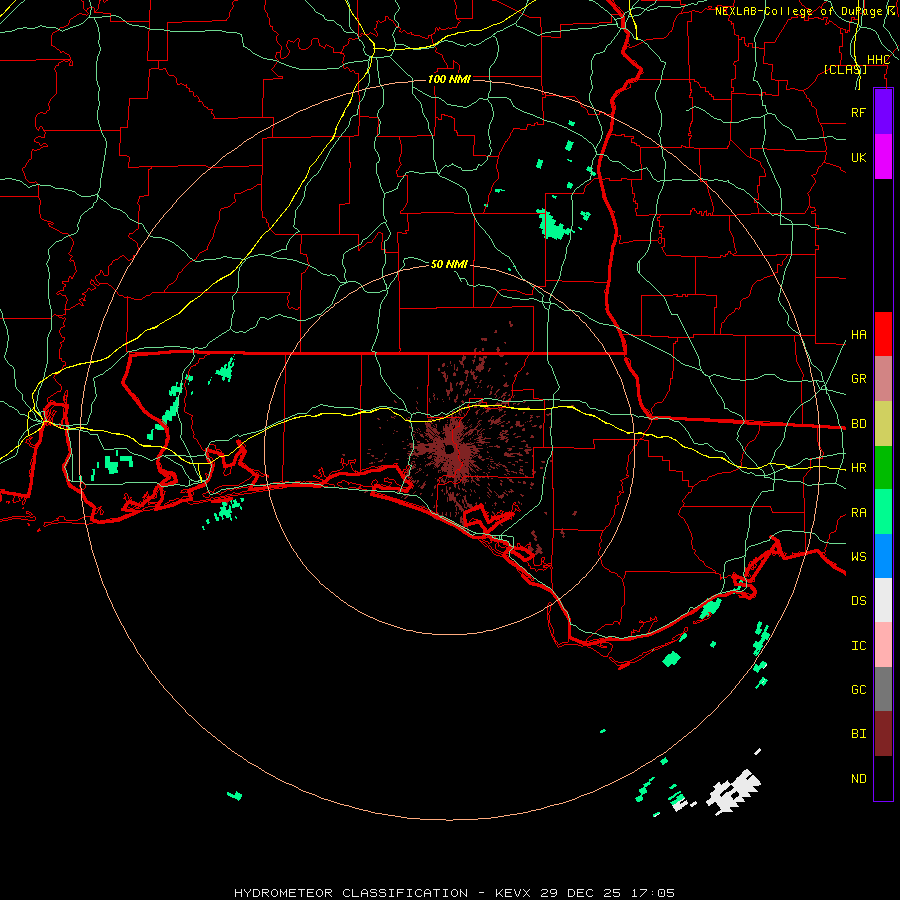Select the BD yellow legend block
This screenshot has width=900, height=900.
883,424
